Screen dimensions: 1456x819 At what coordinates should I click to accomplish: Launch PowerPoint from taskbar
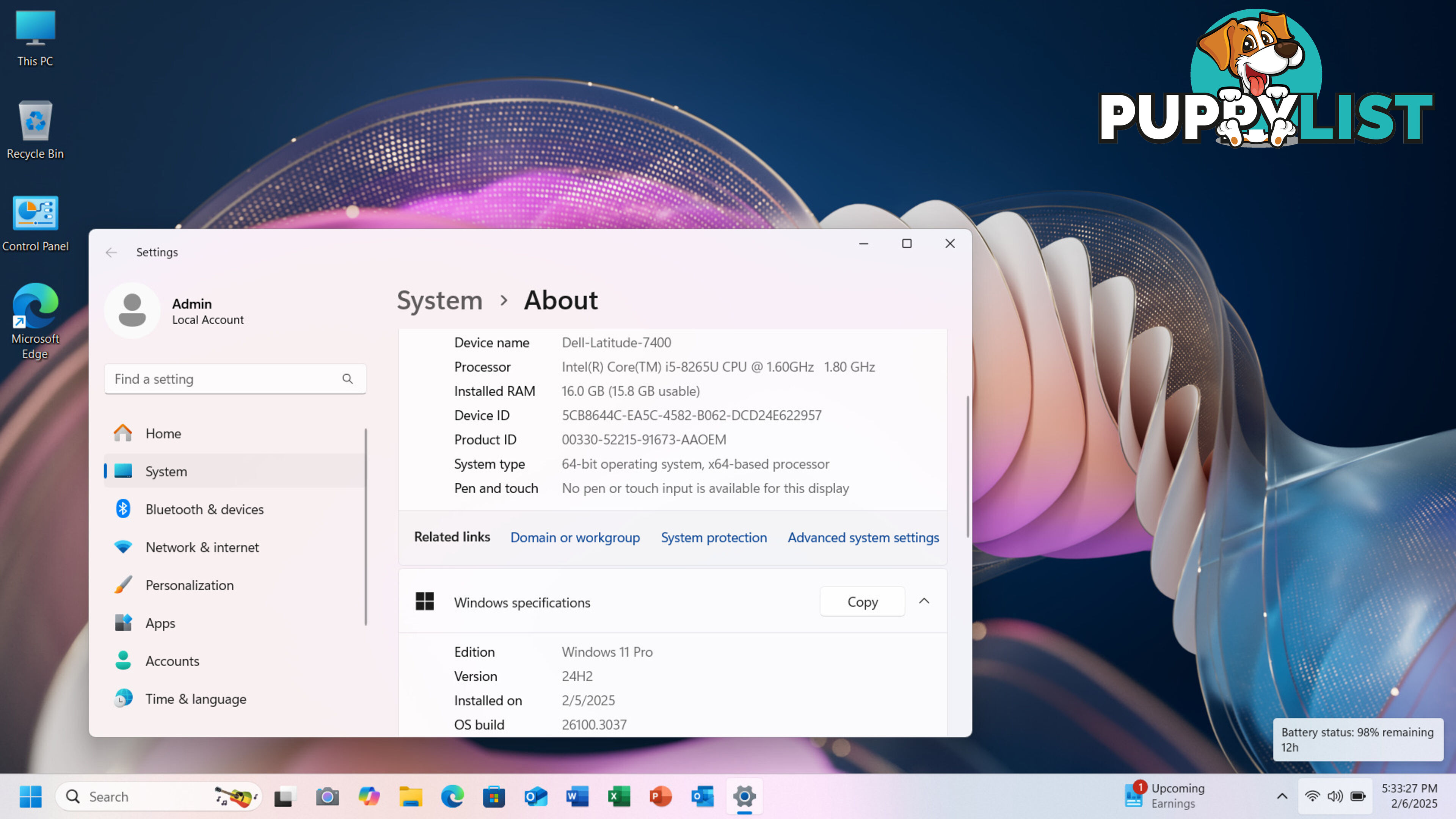click(x=661, y=796)
